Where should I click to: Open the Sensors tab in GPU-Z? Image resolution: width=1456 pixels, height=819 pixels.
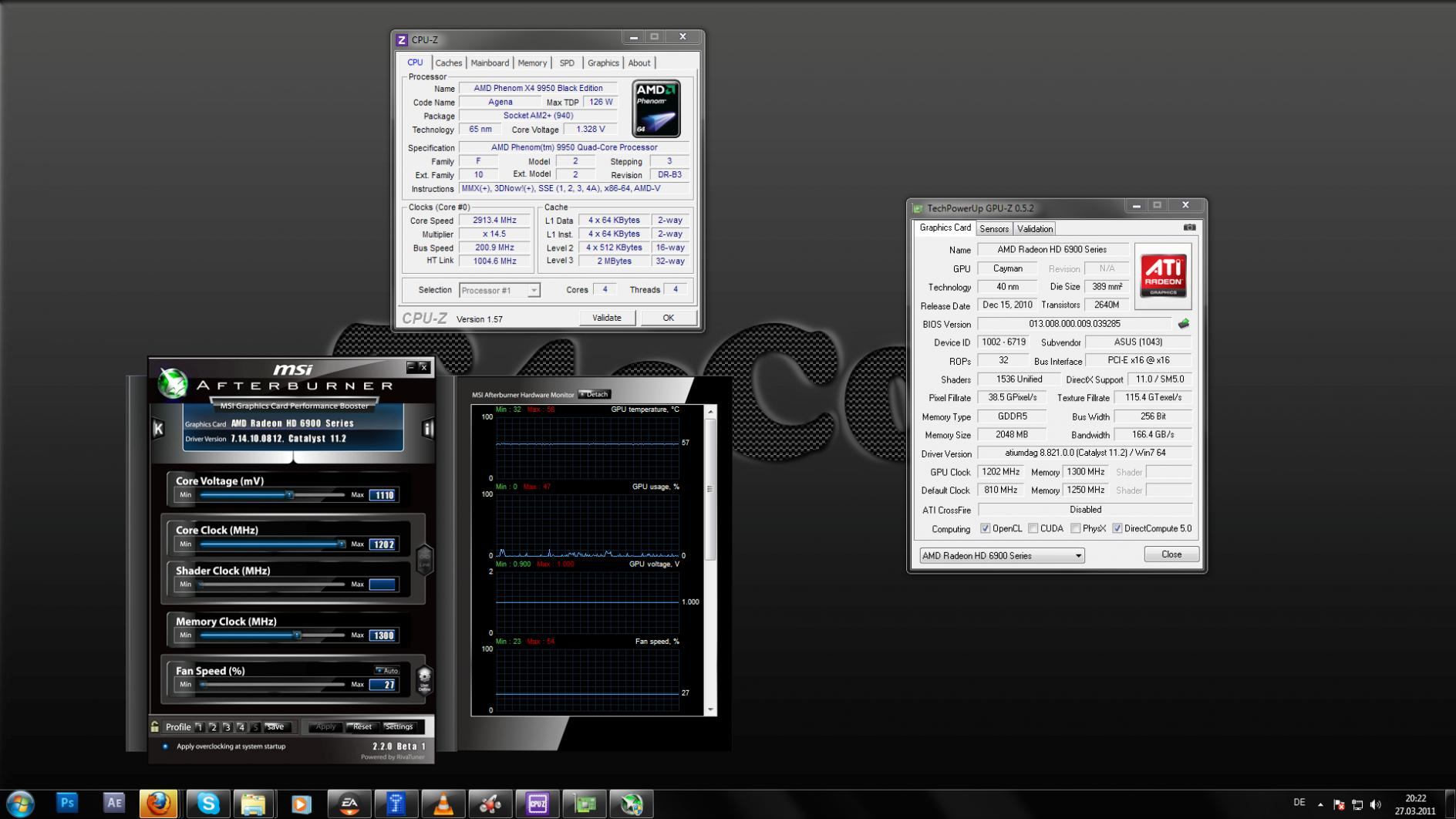coord(994,229)
